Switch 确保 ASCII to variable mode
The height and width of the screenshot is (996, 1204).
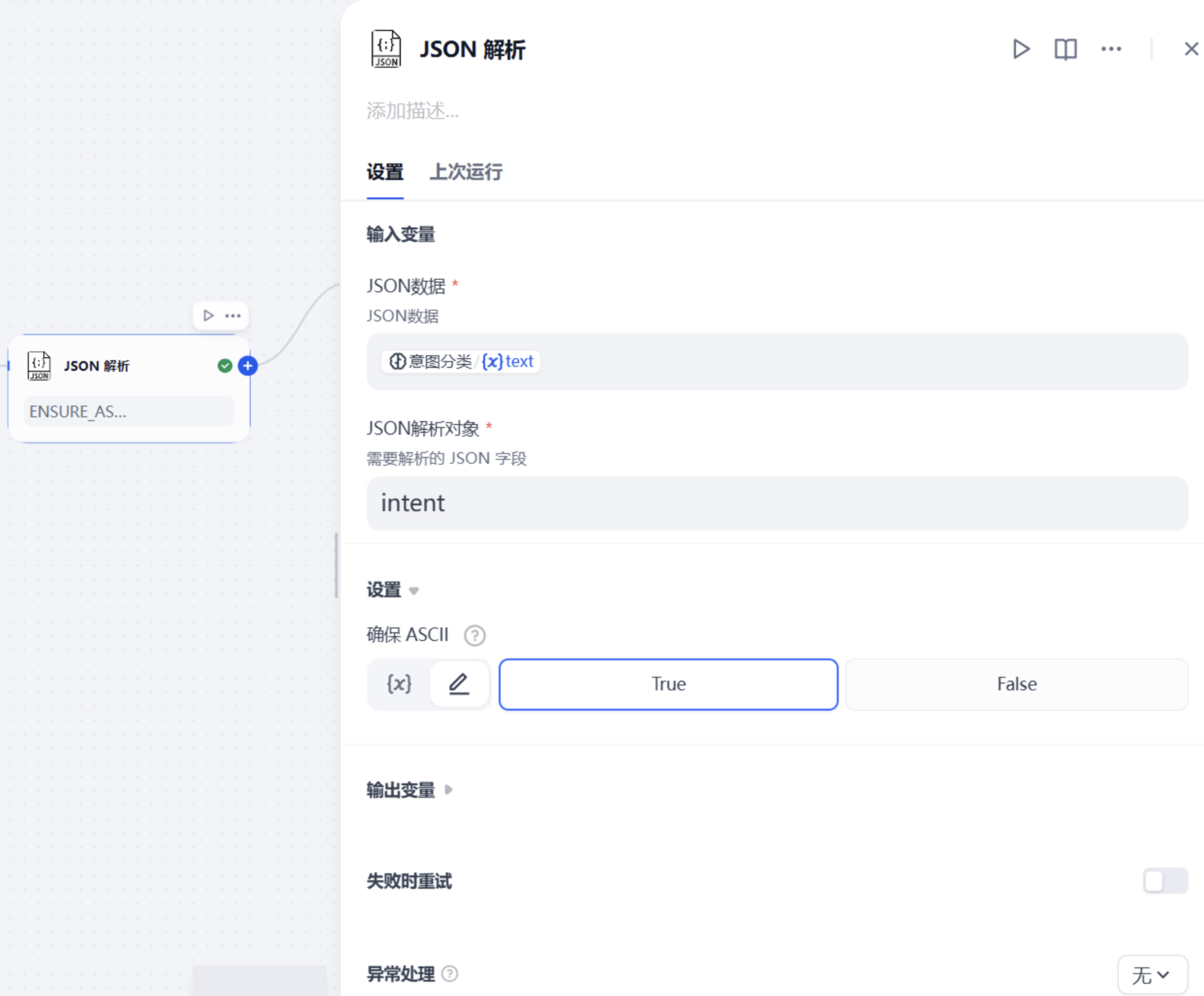point(399,683)
